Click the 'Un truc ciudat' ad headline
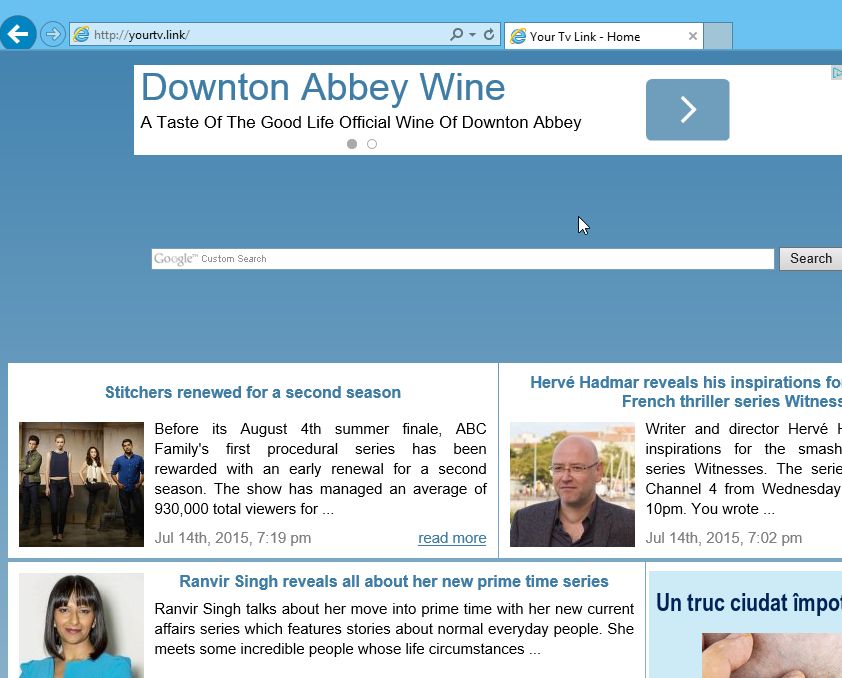The image size is (842, 678). pos(749,603)
